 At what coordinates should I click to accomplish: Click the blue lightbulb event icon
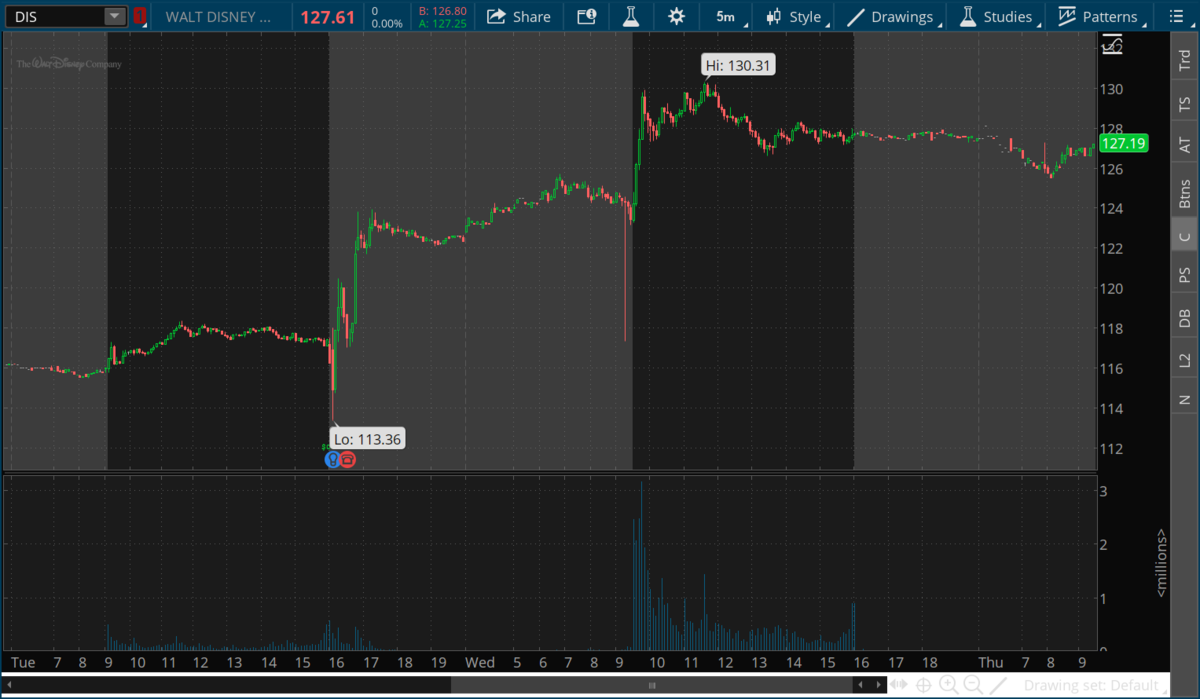(332, 460)
